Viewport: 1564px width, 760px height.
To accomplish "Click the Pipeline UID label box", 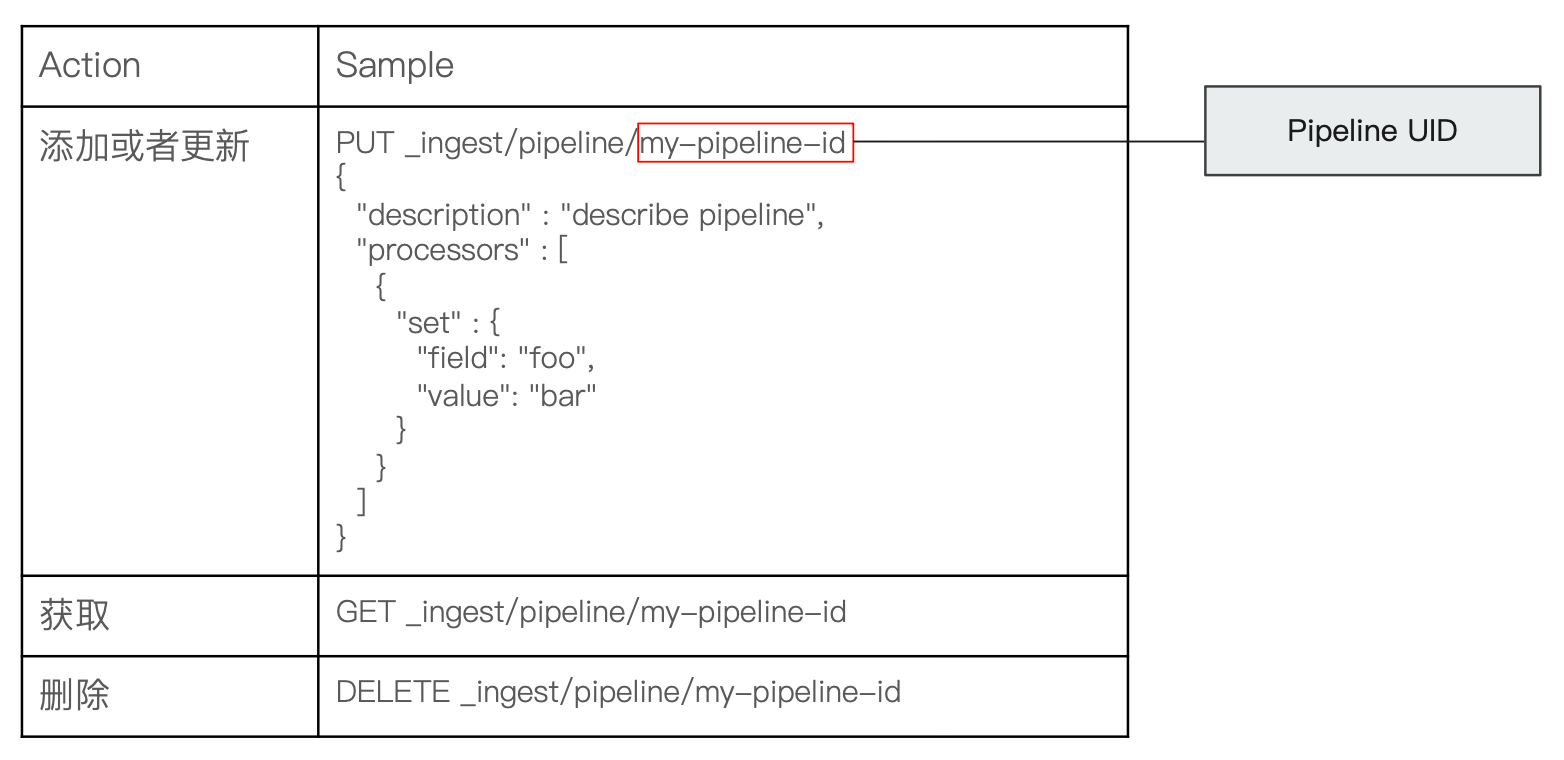I will point(1372,131).
